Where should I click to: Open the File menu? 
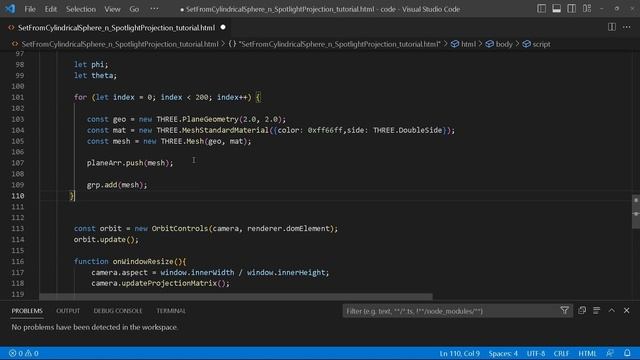tap(30, 9)
